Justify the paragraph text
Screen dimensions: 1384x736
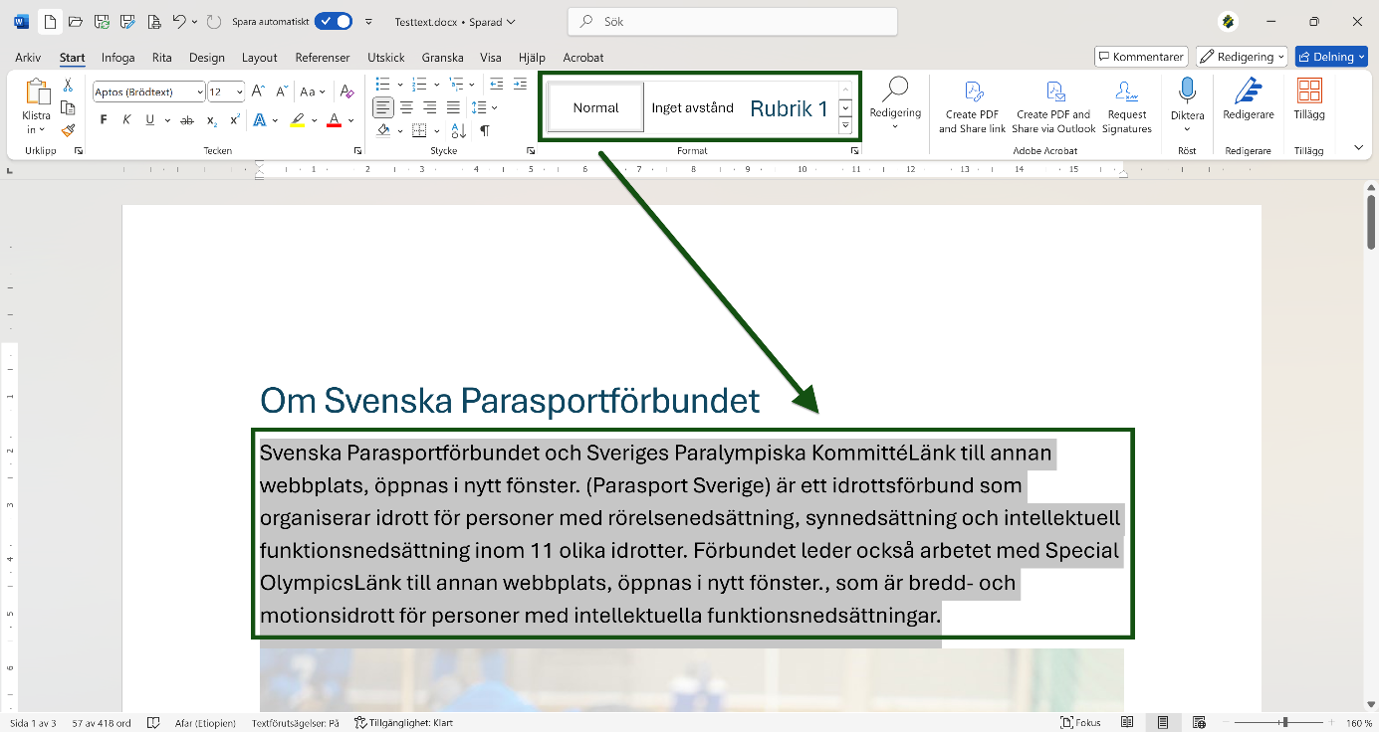point(453,107)
